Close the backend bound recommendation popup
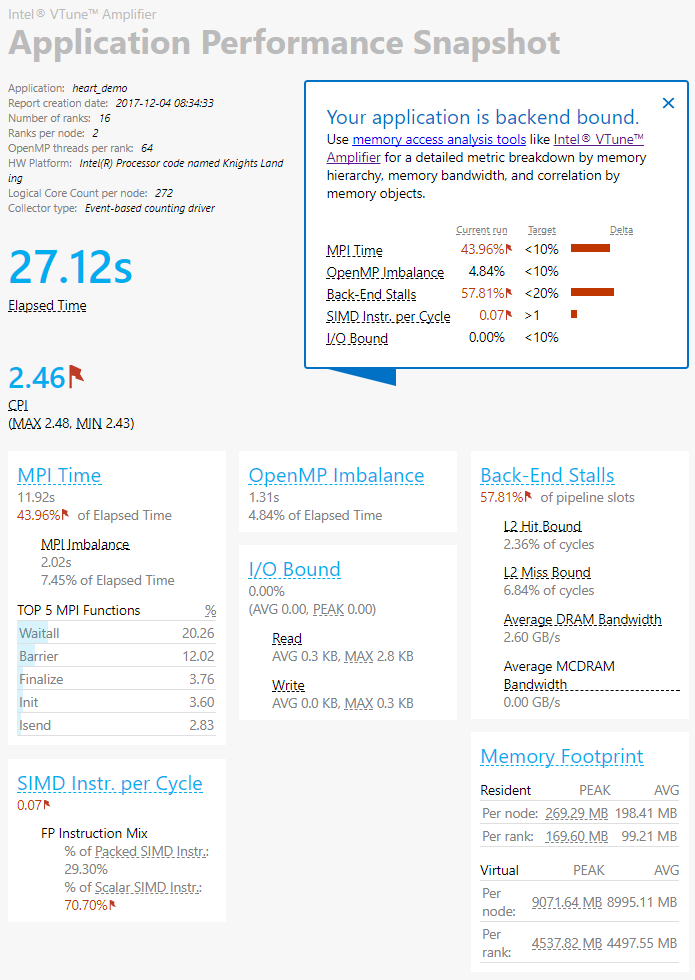Viewport: 695px width, 980px height. (669, 103)
